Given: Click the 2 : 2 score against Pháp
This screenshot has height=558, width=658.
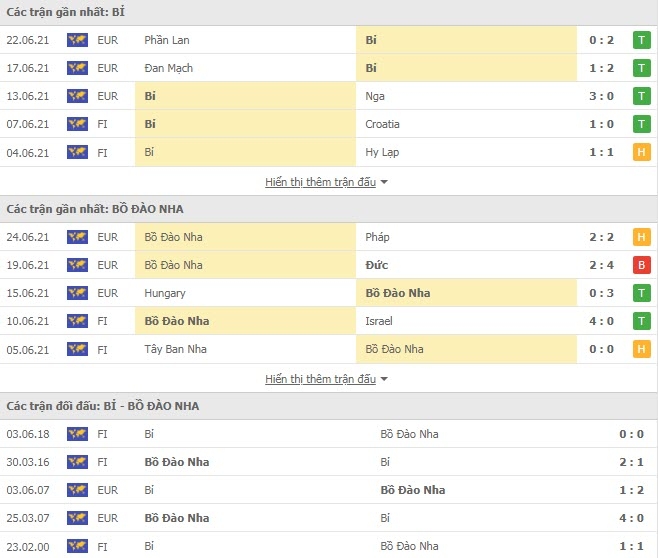Looking at the screenshot, I should 601,237.
